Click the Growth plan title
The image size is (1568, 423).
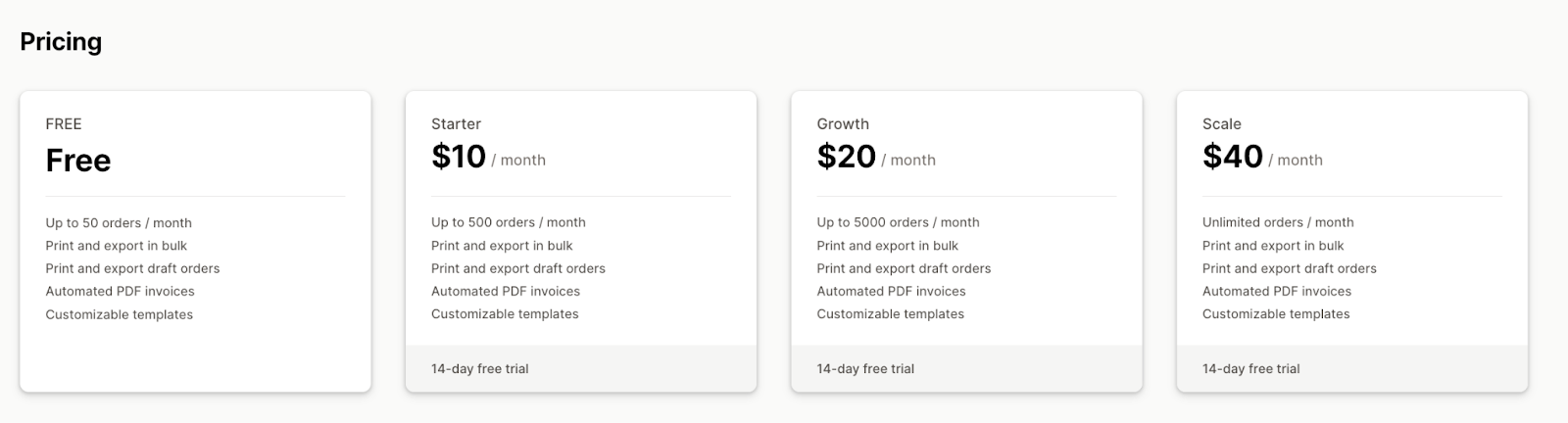coord(843,124)
